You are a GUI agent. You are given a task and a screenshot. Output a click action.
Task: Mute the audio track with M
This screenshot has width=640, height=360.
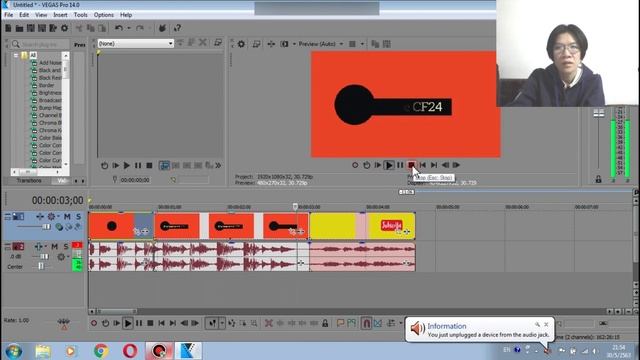(x=54, y=247)
